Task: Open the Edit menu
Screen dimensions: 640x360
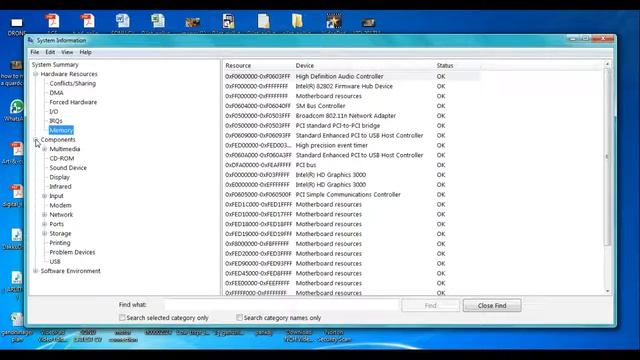Action: [50, 52]
